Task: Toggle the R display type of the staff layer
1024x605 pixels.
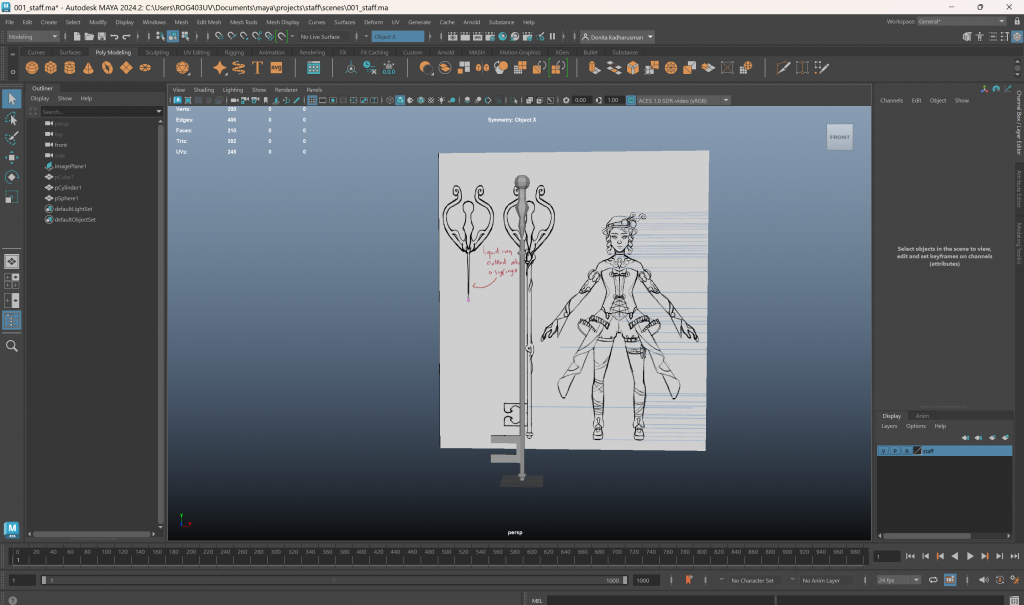Action: pos(907,451)
